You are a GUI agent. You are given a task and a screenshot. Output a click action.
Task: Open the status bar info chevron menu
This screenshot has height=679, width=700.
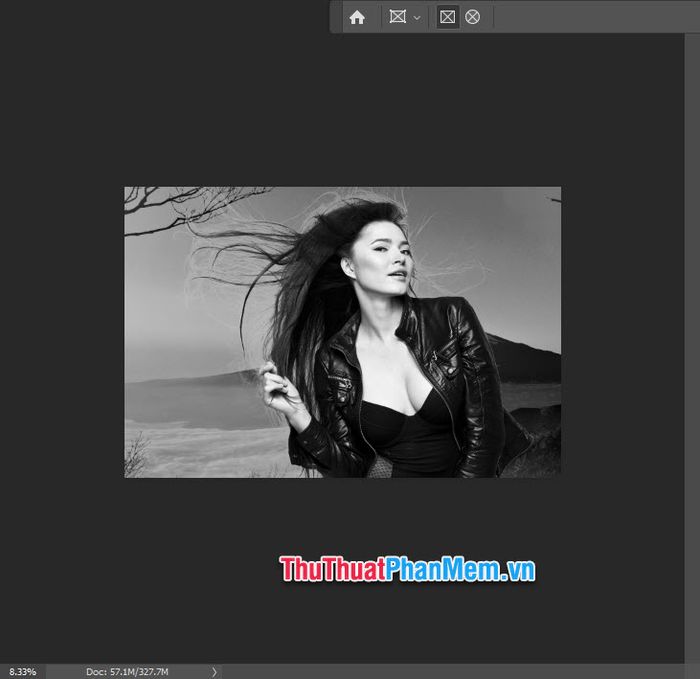[x=214, y=671]
